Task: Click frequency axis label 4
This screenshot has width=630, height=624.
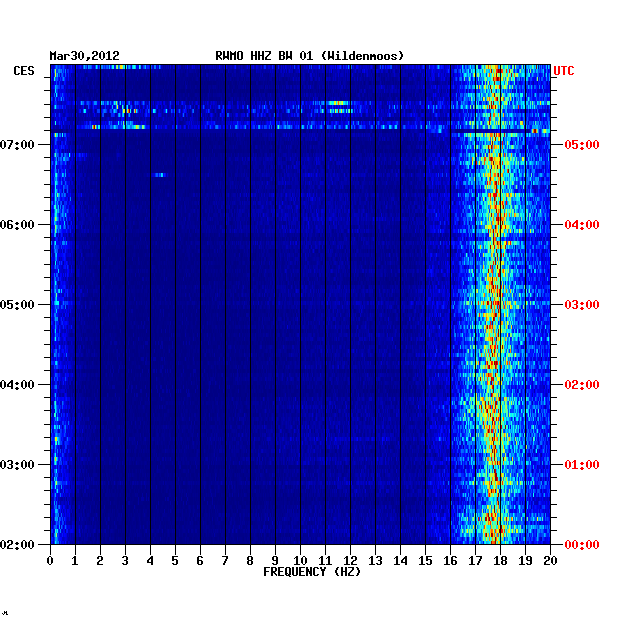Action: click(150, 561)
